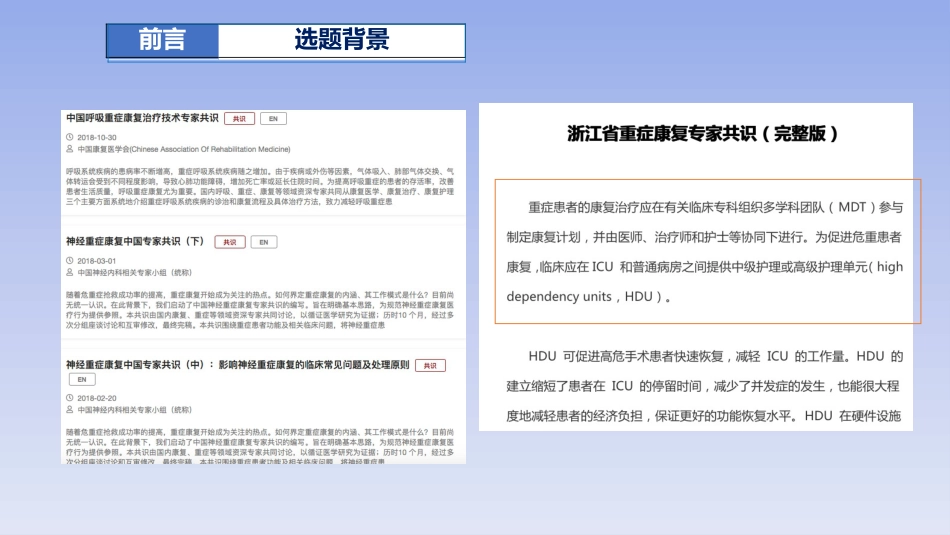Select the date text 2018-02-20

coord(97,398)
